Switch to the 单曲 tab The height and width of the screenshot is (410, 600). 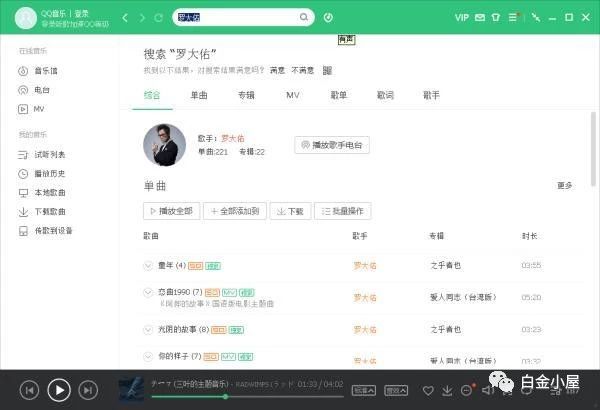pyautogui.click(x=199, y=95)
